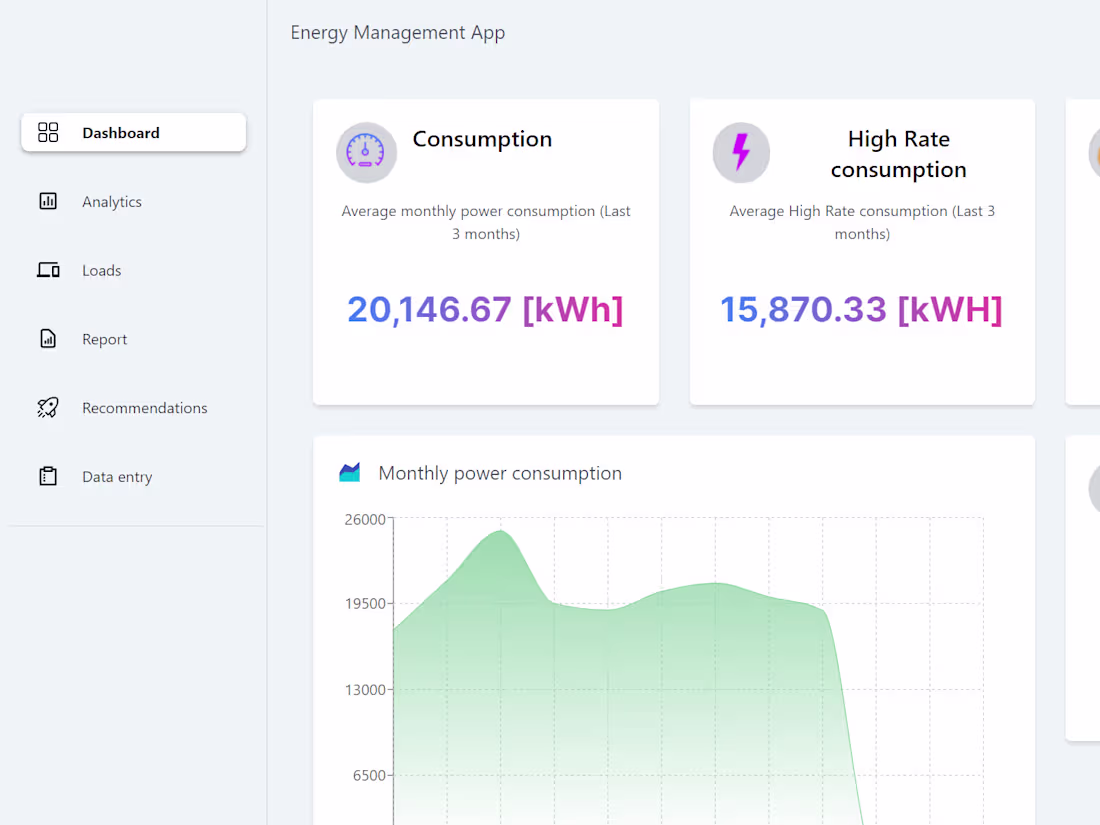Screen dimensions: 1100x825
Task: Click the Data entry clipboard icon
Action: pyautogui.click(x=48, y=476)
